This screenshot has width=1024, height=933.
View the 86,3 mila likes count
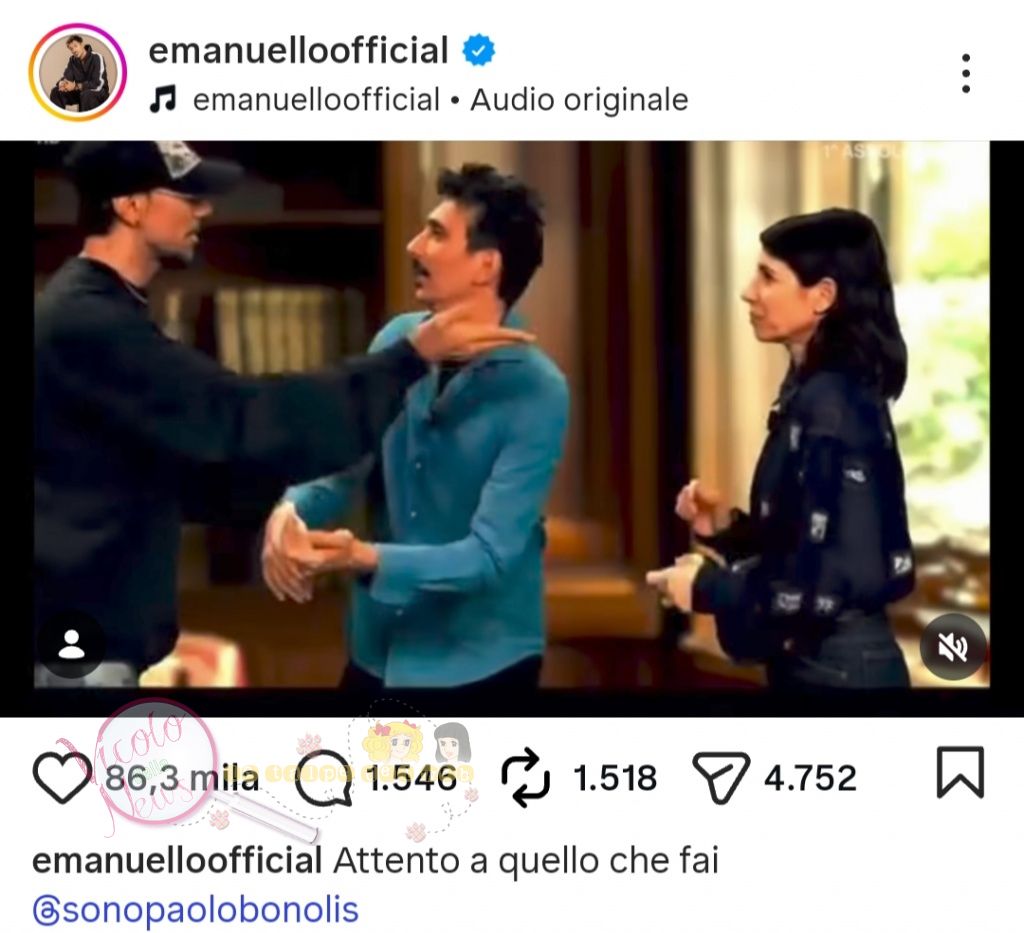pos(182,778)
